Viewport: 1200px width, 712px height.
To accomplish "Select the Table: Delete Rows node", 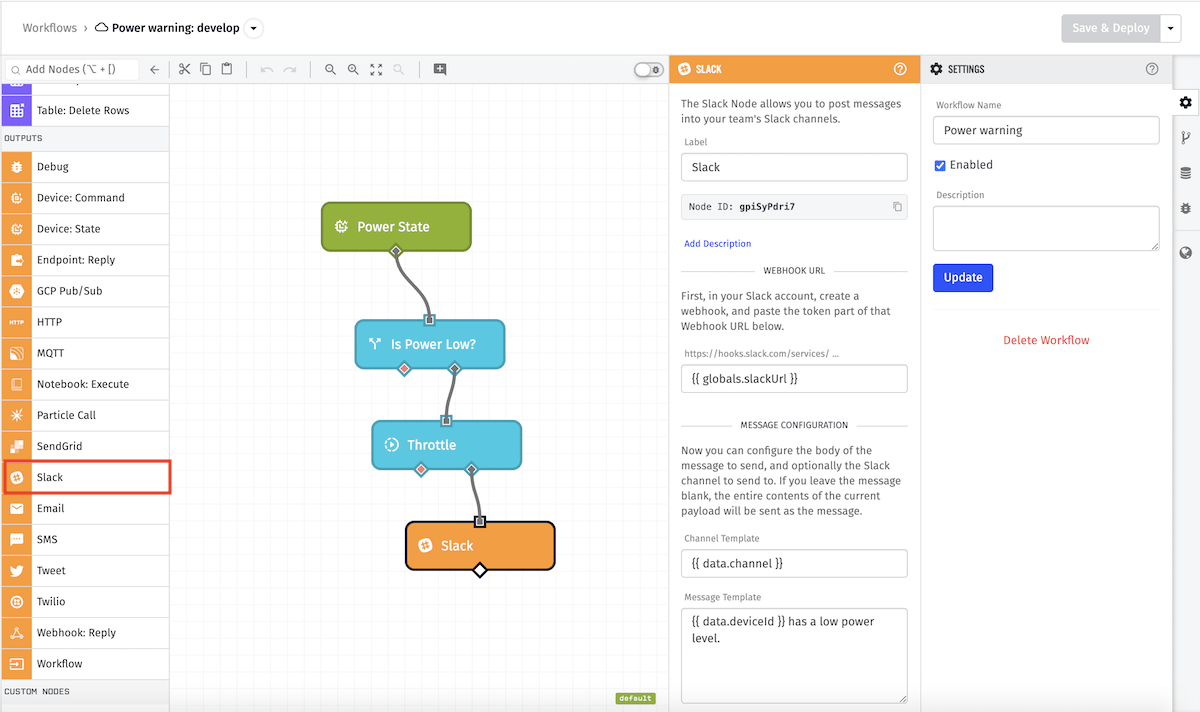I will point(85,110).
